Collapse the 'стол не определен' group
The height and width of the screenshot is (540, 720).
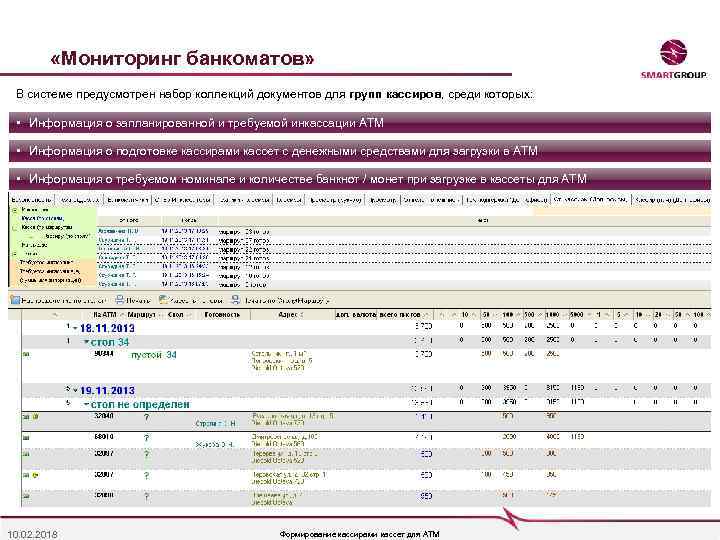86,405
